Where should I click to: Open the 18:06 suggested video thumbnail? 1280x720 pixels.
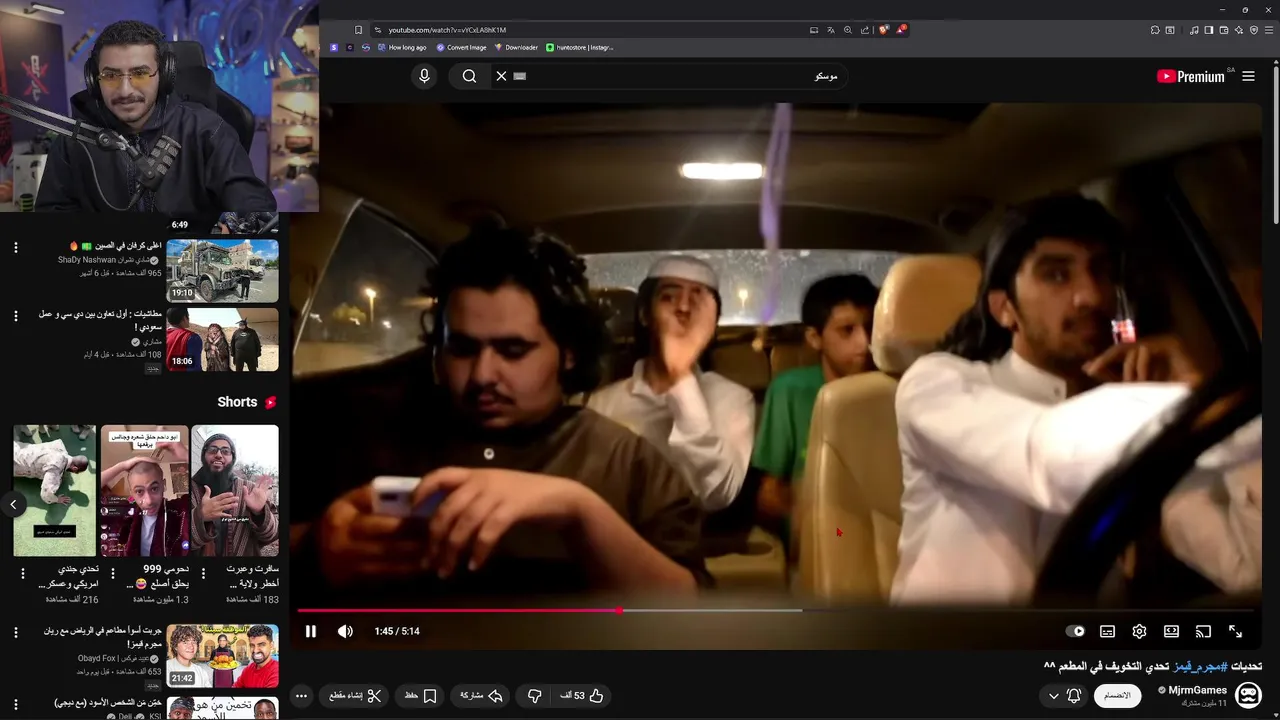[222, 339]
